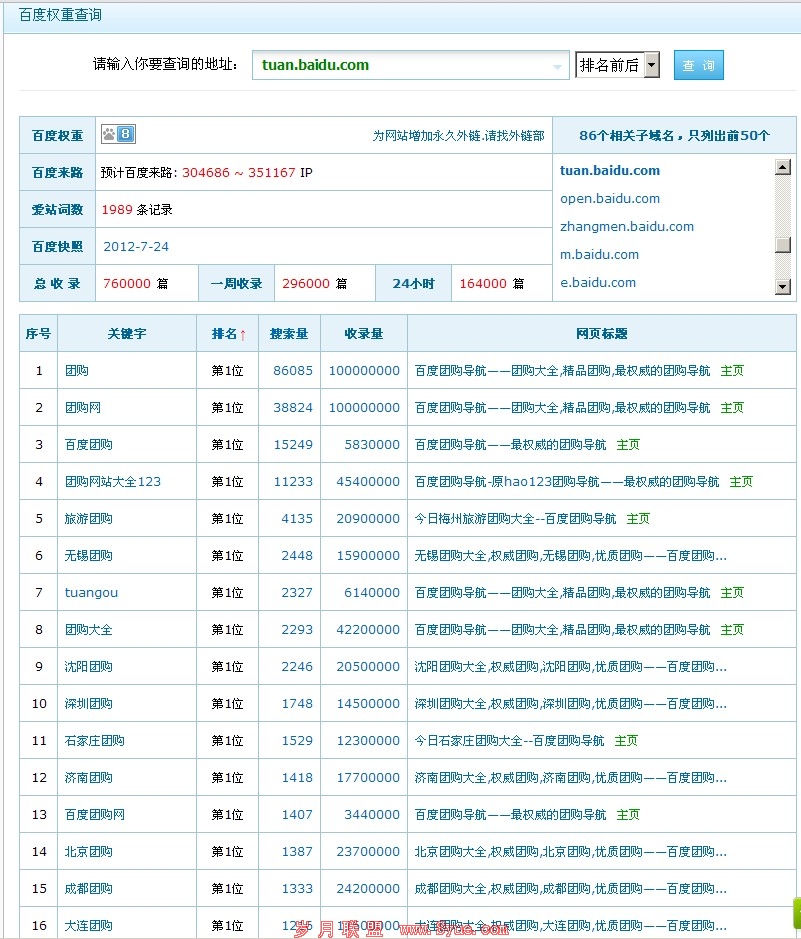Image resolution: width=801 pixels, height=939 pixels.
Task: Open the 深圳团购大全 page title link
Action: pos(571,704)
